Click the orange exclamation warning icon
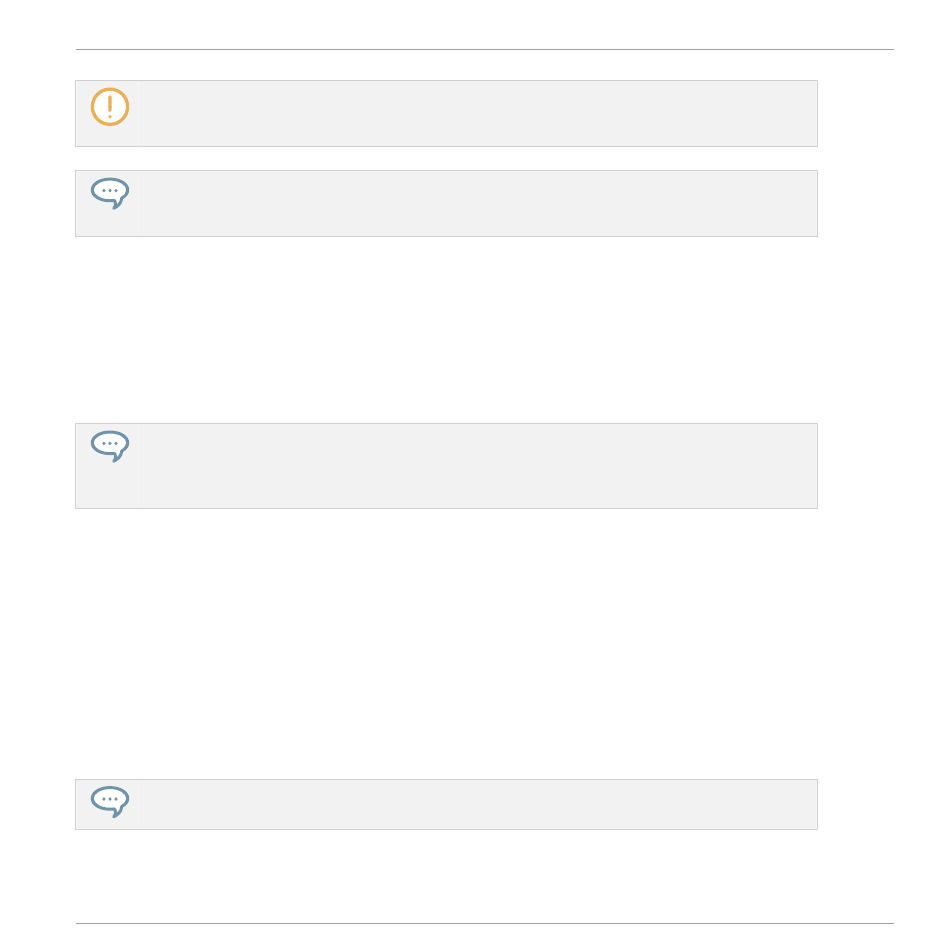This screenshot has height=951, width=950. coord(110,107)
